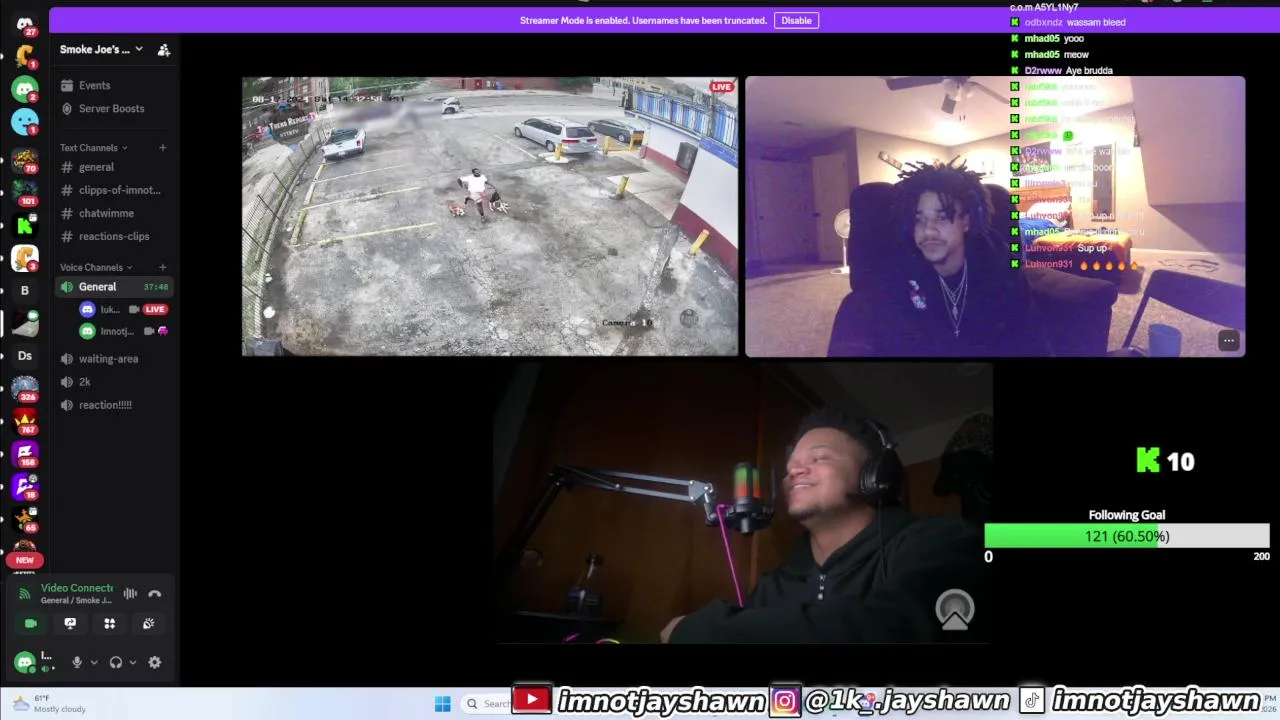Image resolution: width=1280 pixels, height=720 pixels.
Task: Open the Kick green K server icon
Action: pyautogui.click(x=25, y=225)
